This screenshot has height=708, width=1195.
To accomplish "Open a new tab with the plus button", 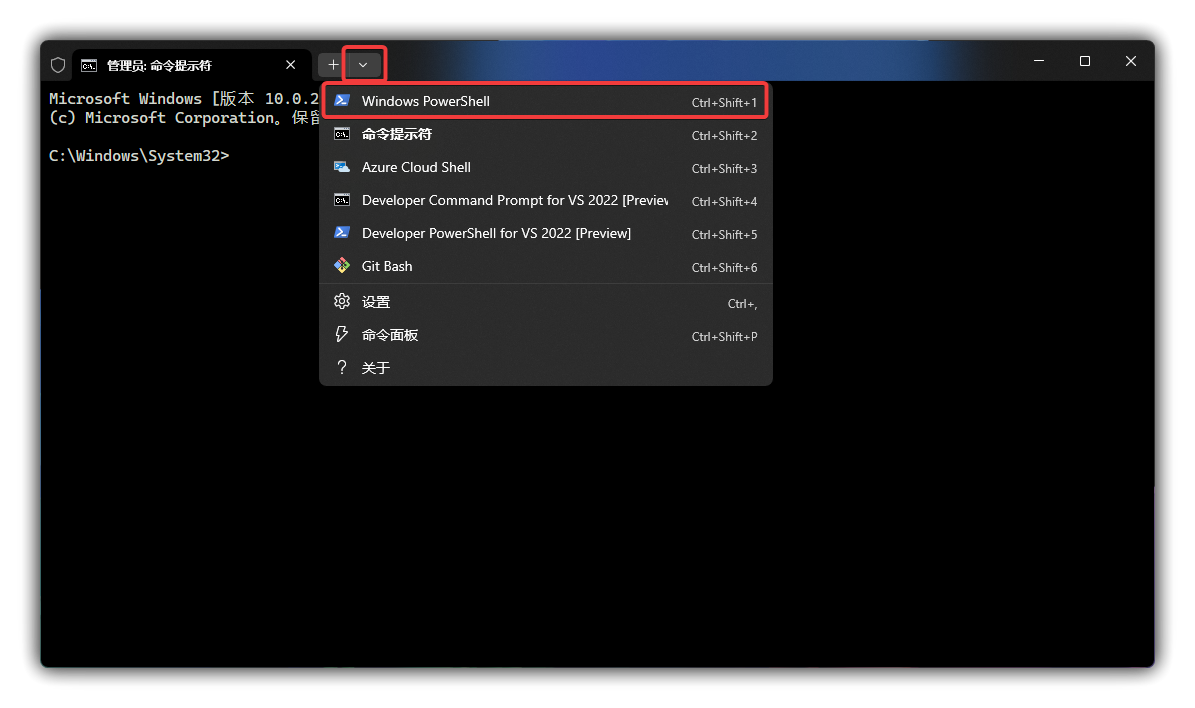I will [x=333, y=64].
